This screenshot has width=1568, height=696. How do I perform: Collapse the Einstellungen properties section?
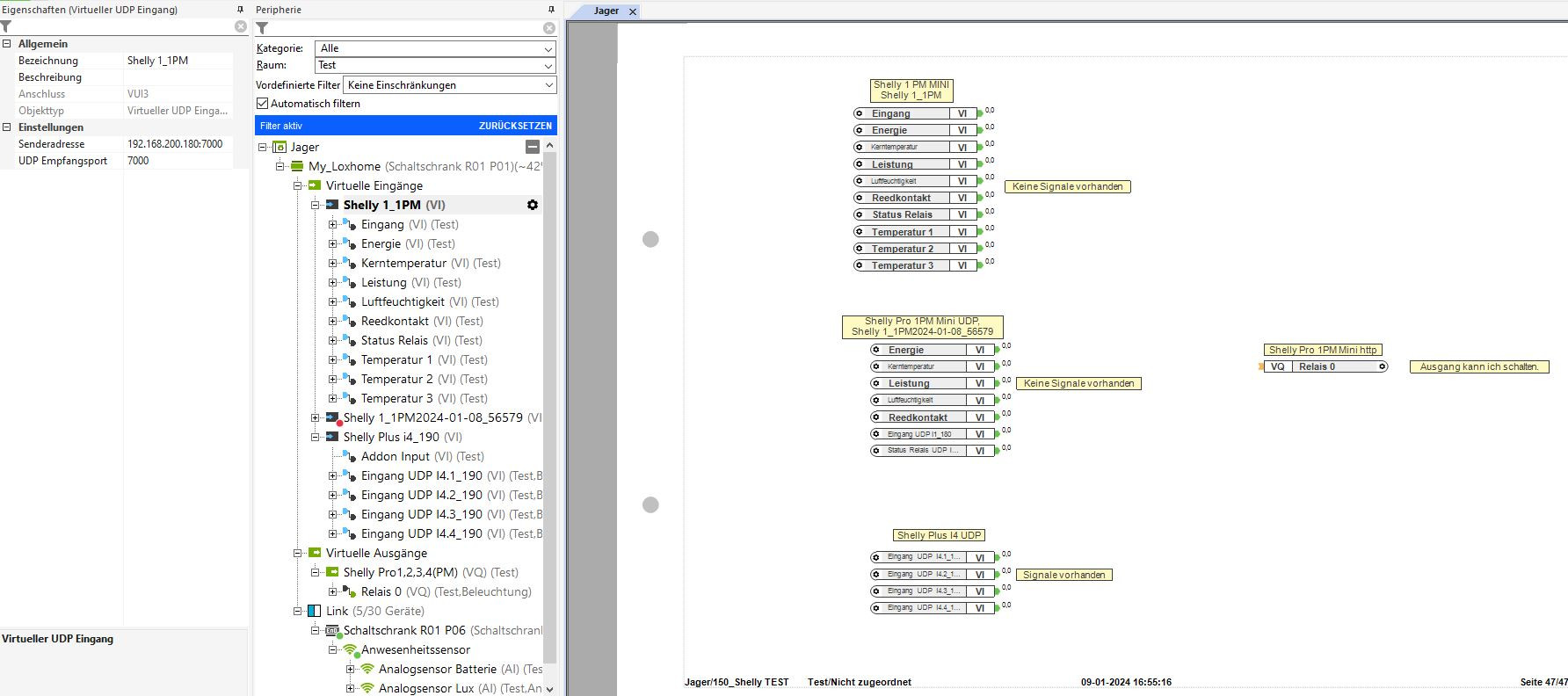7,127
